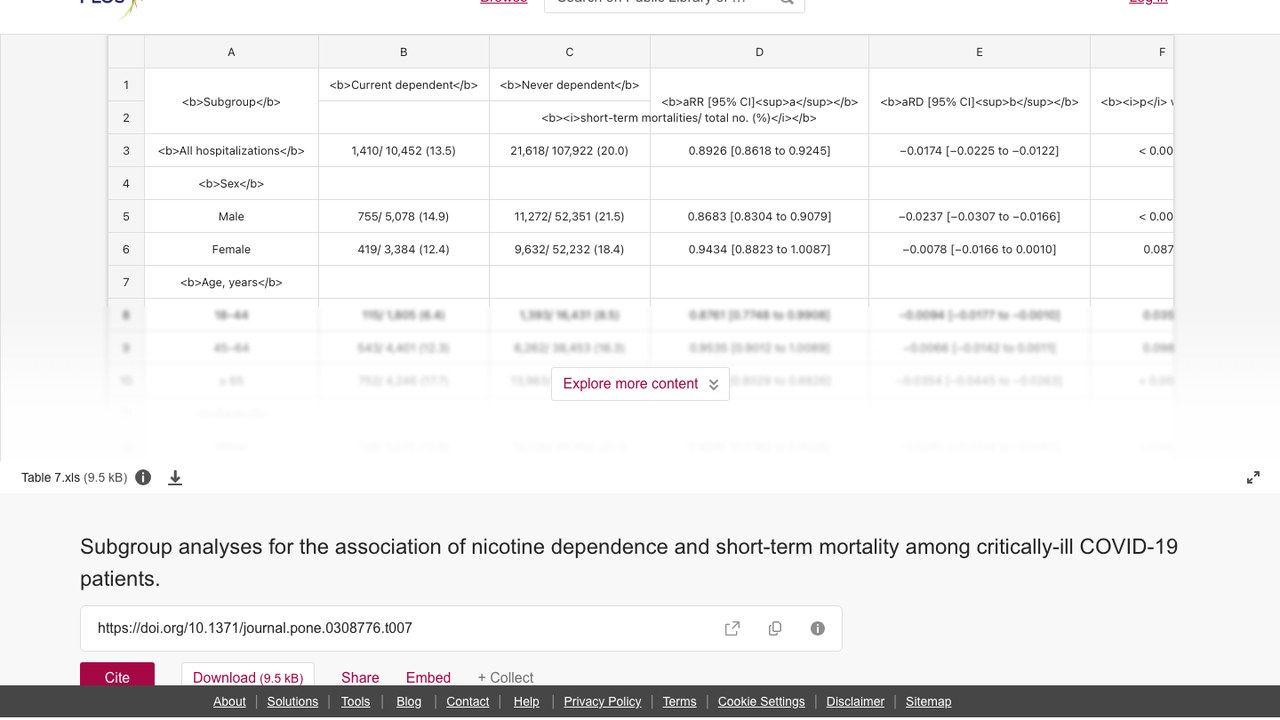The image size is (1280, 720).
Task: Expand 'Explore more content'
Action: [640, 384]
